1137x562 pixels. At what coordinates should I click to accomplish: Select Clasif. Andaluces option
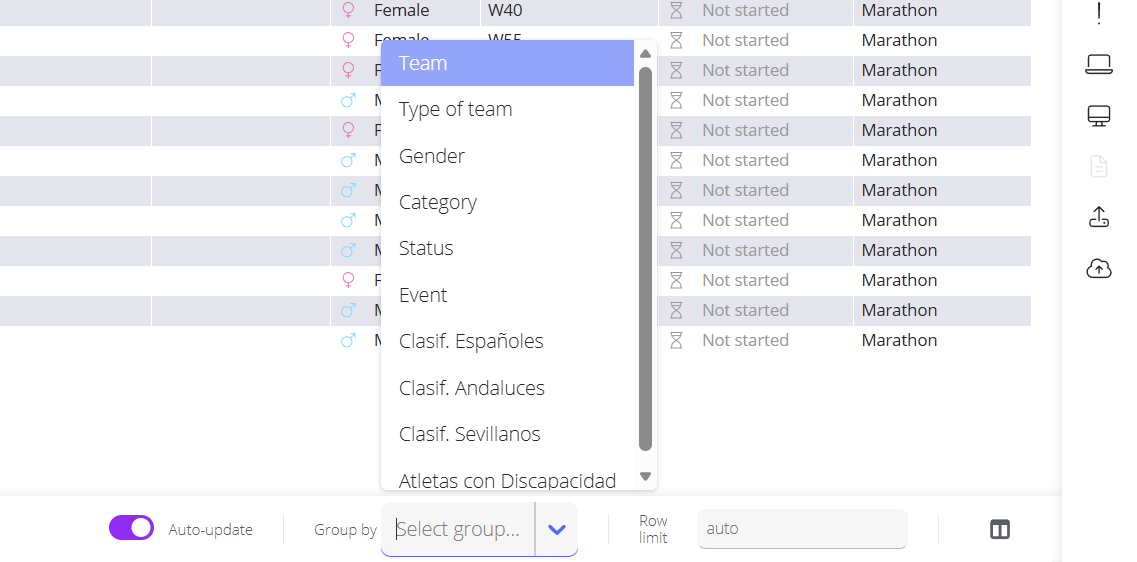(x=508, y=388)
